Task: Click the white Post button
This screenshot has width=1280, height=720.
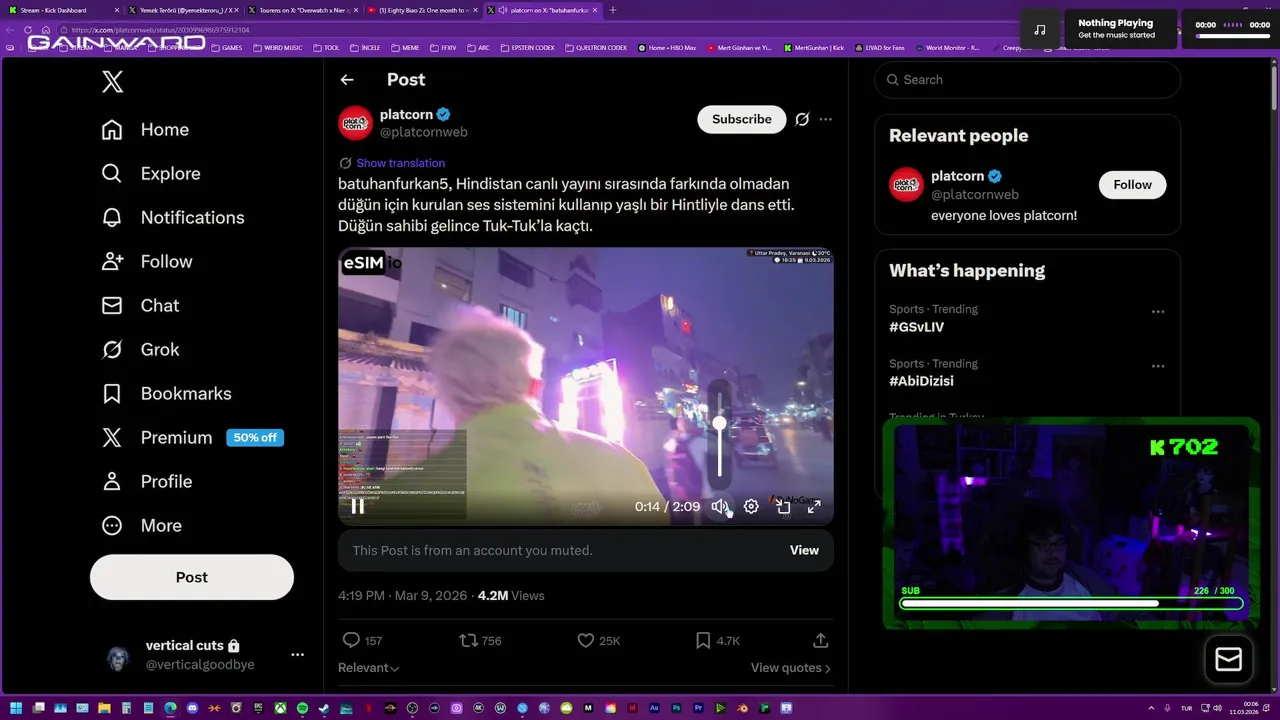Action: (192, 577)
